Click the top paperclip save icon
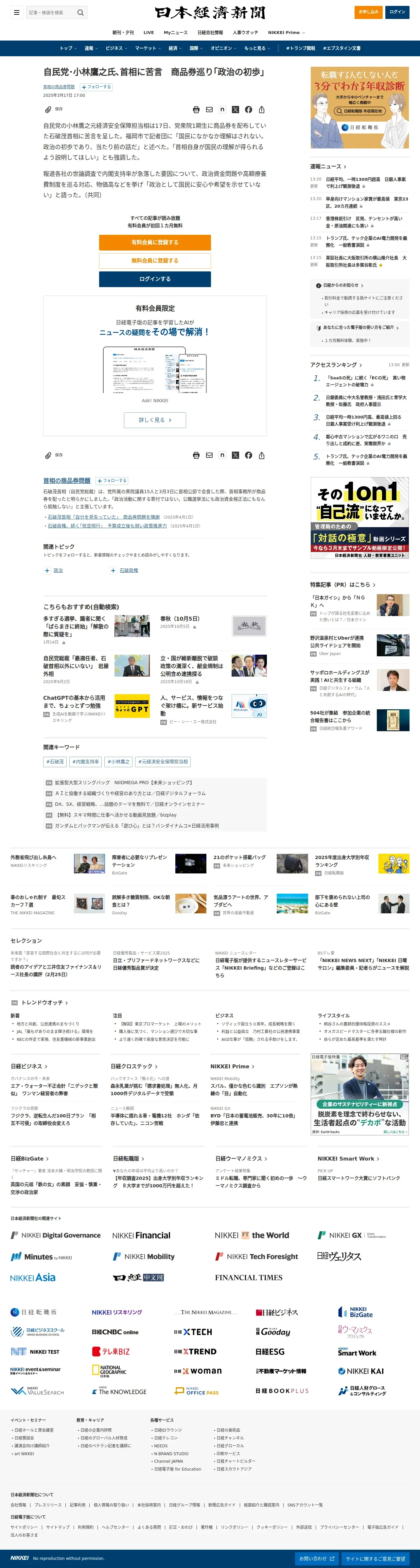 48,110
